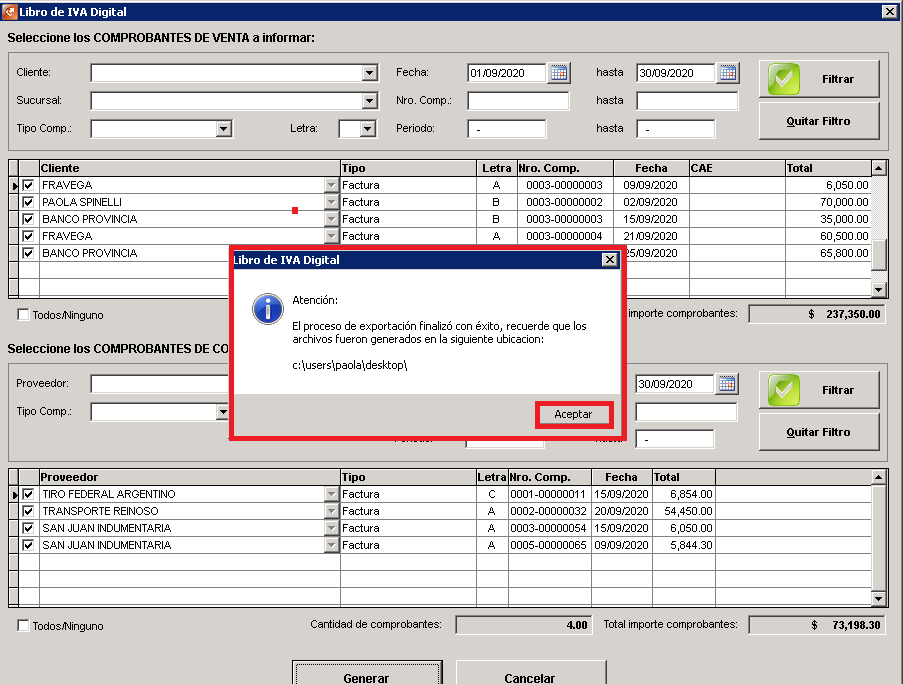Close the Libro de IVA Digital message dialog

click(x=609, y=260)
